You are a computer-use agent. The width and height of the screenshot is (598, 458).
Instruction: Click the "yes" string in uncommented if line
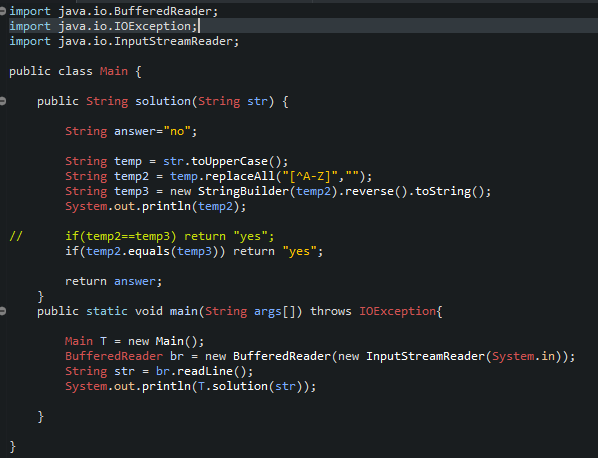[299, 251]
